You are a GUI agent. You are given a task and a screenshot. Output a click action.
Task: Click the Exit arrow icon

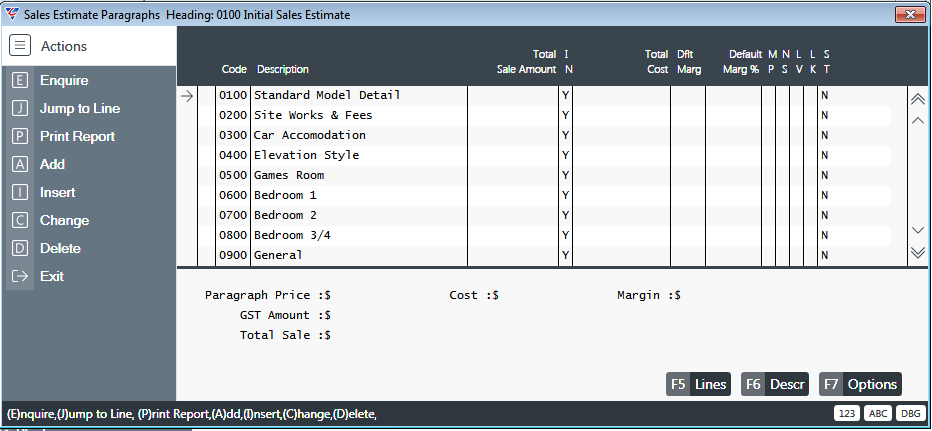click(20, 276)
